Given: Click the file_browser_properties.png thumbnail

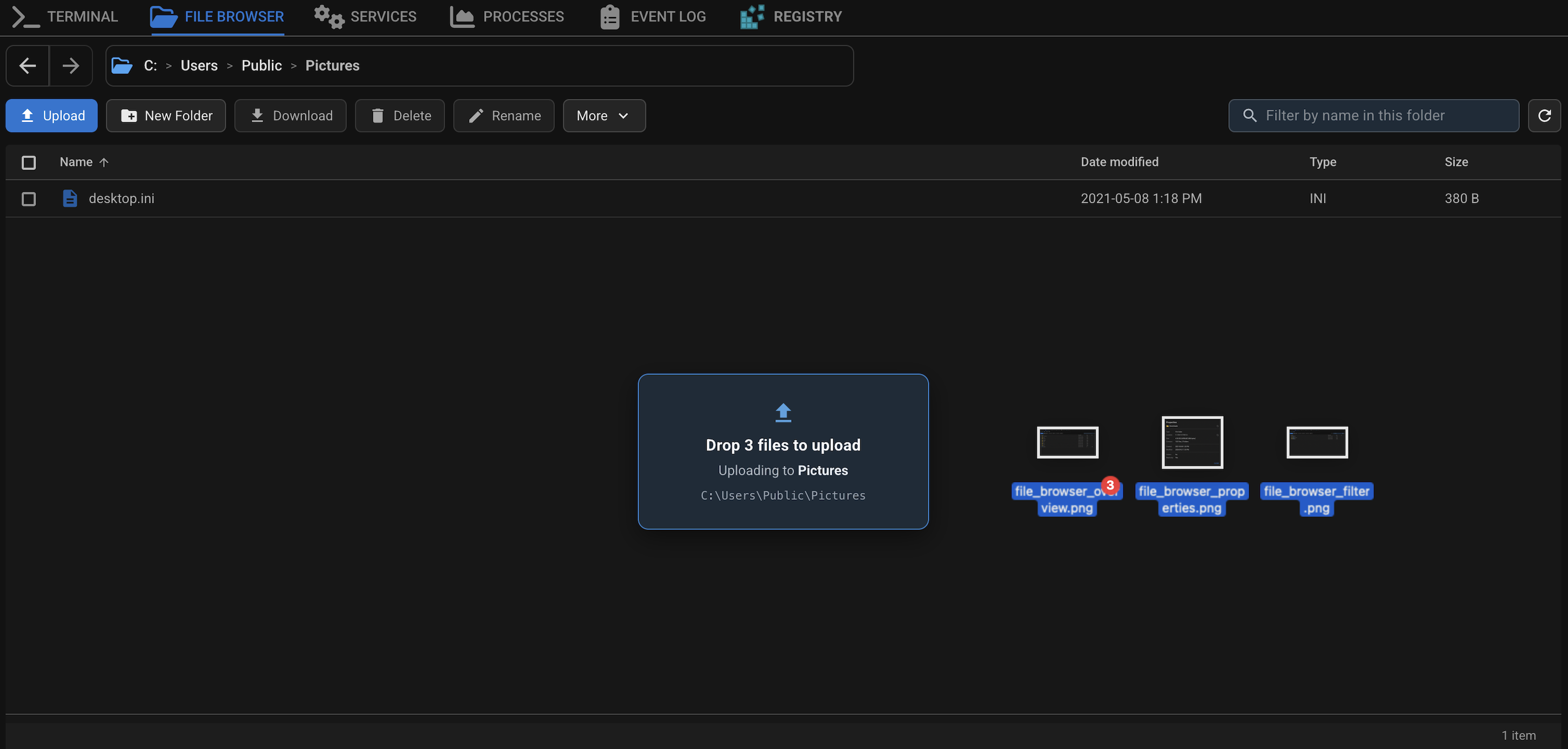Looking at the screenshot, I should (1192, 442).
